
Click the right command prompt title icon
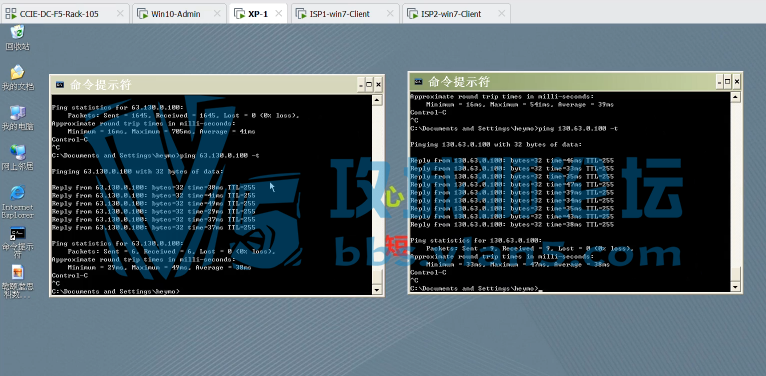pyautogui.click(x=418, y=82)
